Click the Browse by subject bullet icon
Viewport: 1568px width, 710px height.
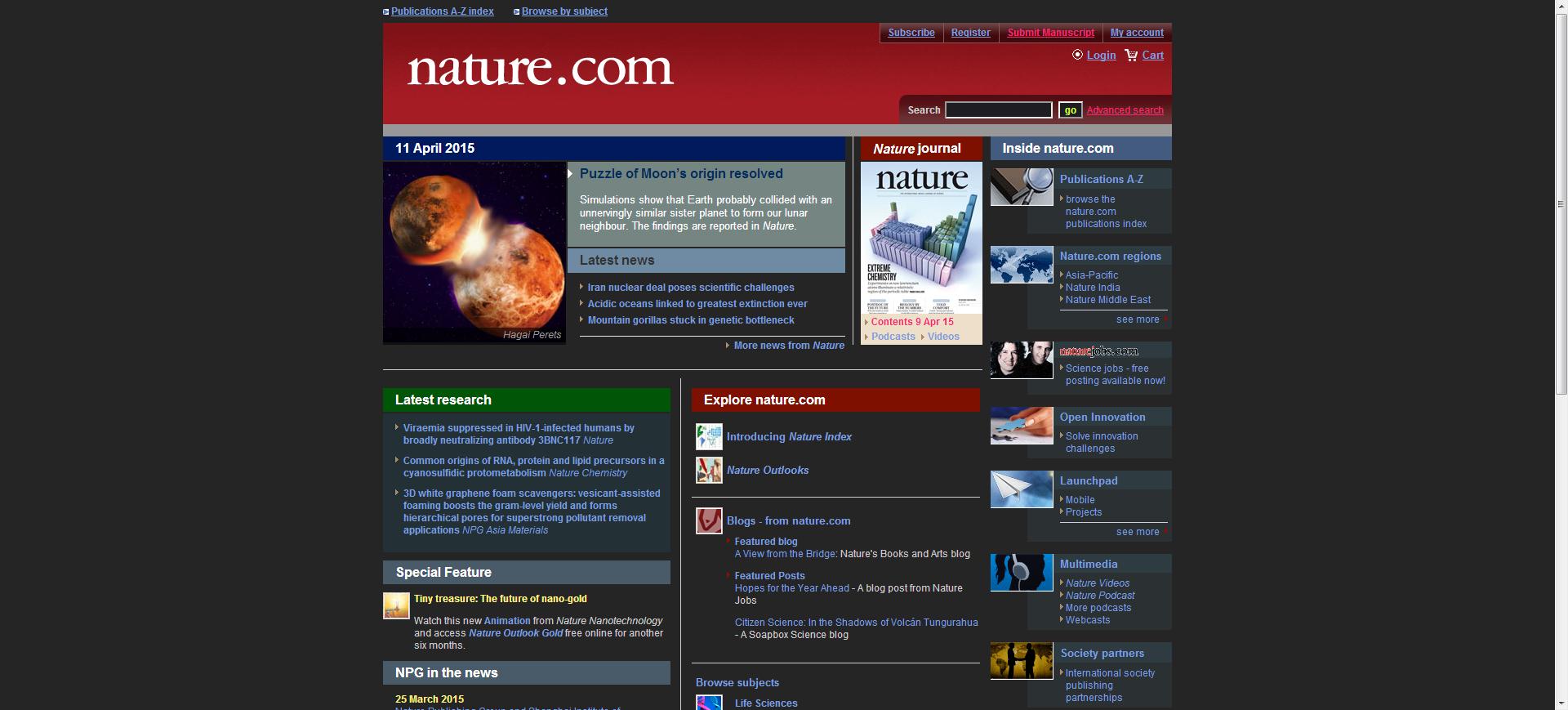click(516, 11)
